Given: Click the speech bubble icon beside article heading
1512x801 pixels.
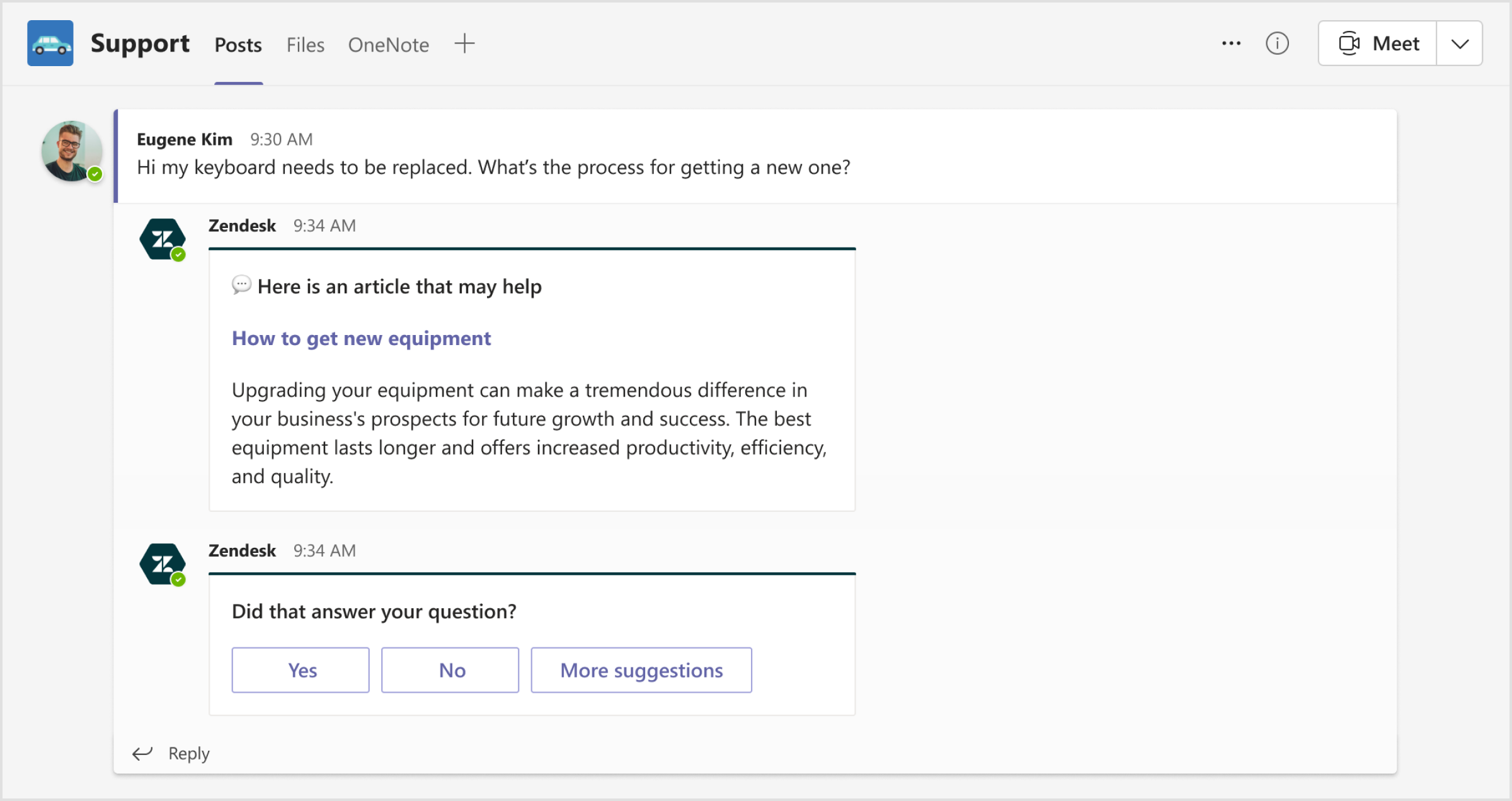Looking at the screenshot, I should [x=241, y=285].
